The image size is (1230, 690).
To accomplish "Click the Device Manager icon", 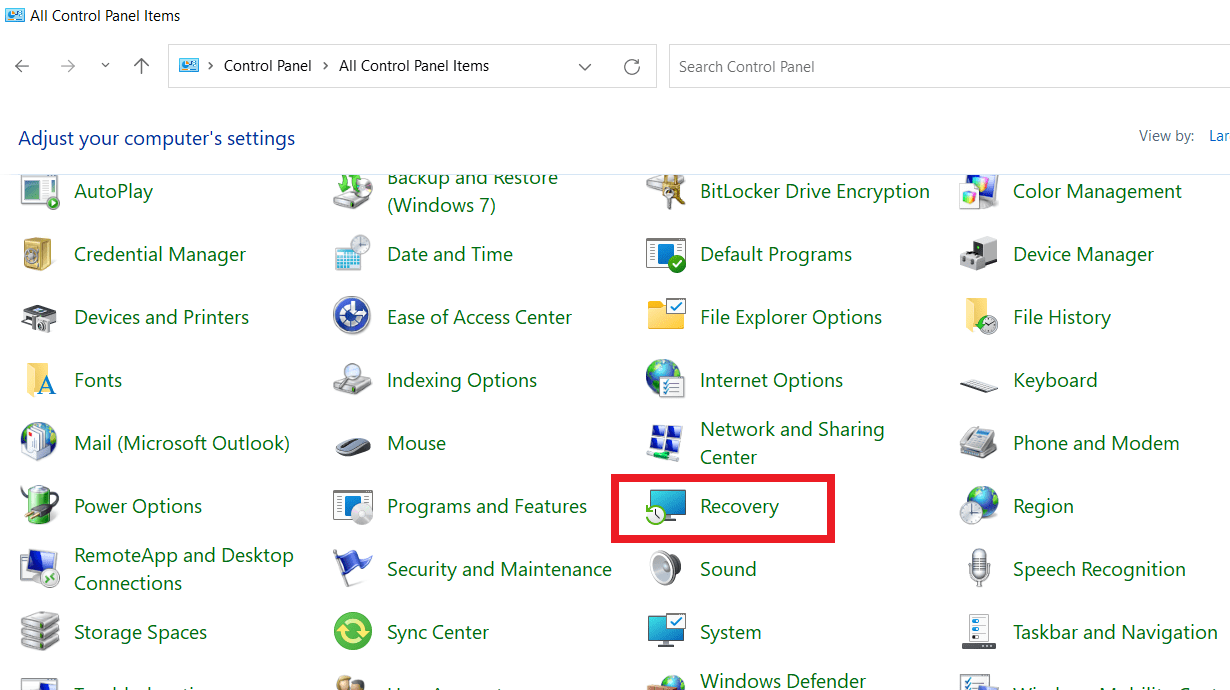I will (978, 255).
